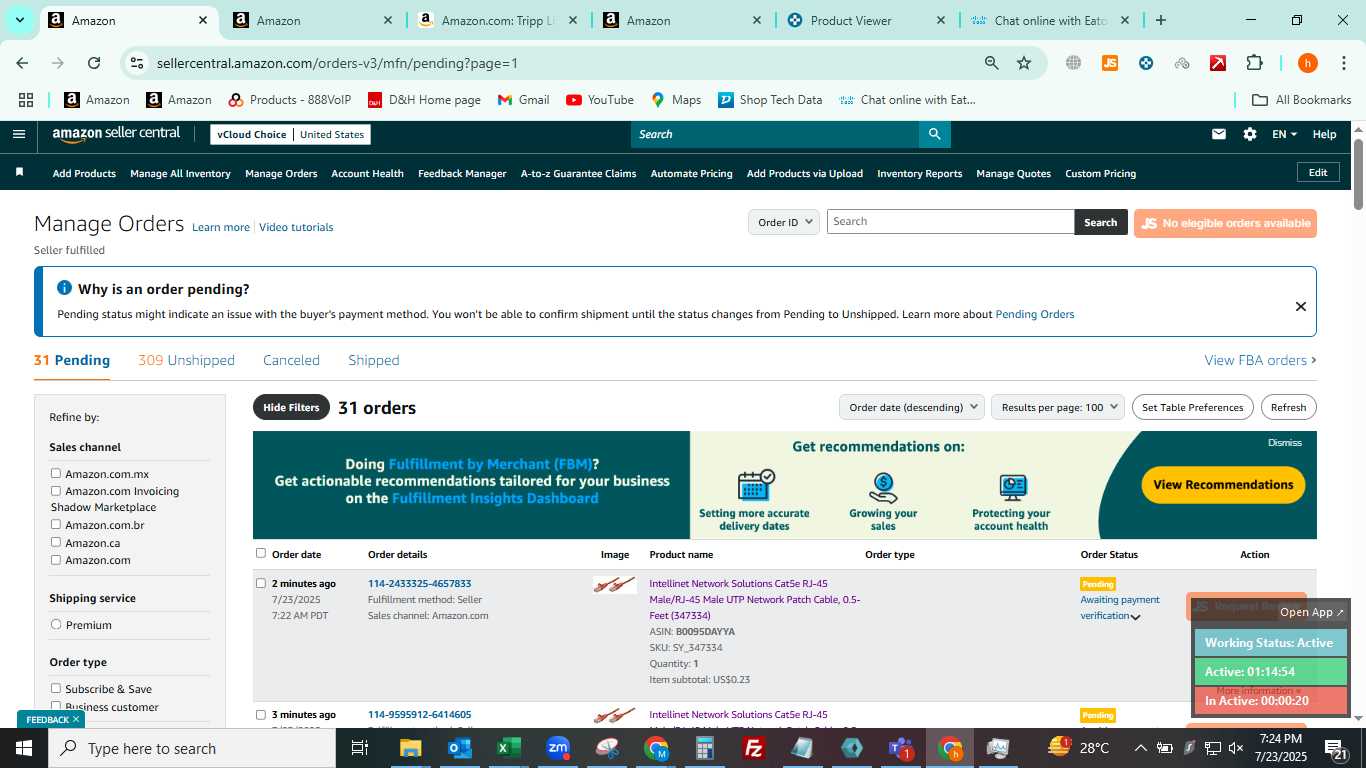Screen dimensions: 1366x768
Task: Open the vCloud Choice United States selector
Action: (x=291, y=134)
